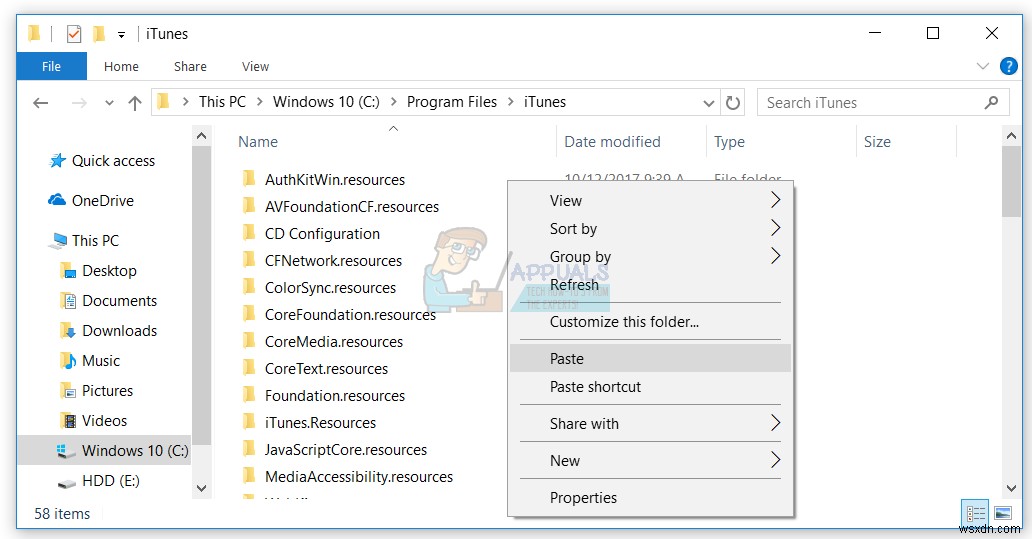The height and width of the screenshot is (539, 1032).
Task: Select the CD Configuration folder
Action: 311,234
